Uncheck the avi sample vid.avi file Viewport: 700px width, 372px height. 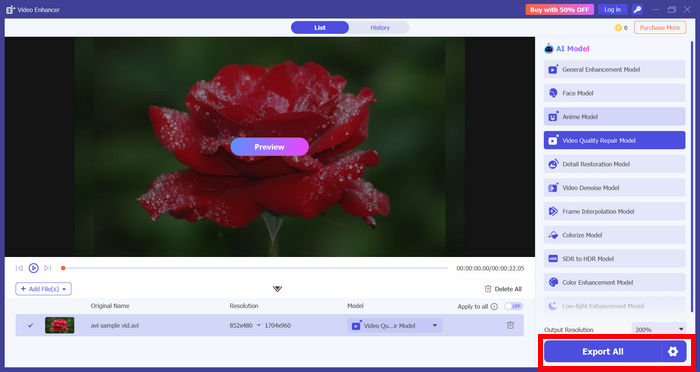click(30, 325)
